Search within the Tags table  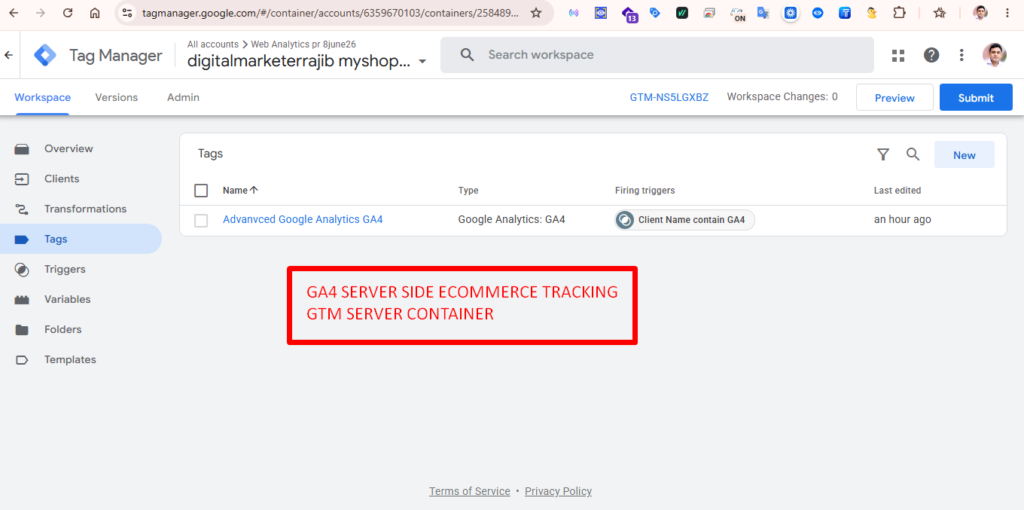(x=913, y=155)
